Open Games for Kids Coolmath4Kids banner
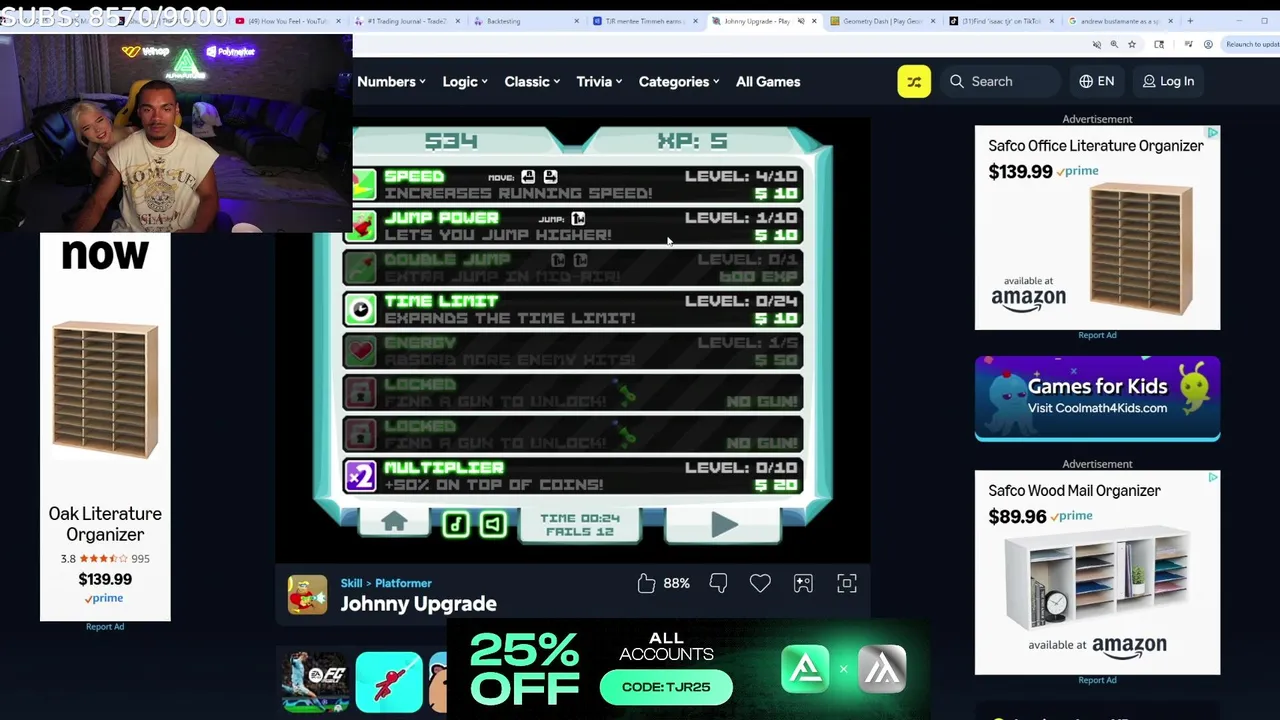The image size is (1280, 720). click(x=1097, y=398)
